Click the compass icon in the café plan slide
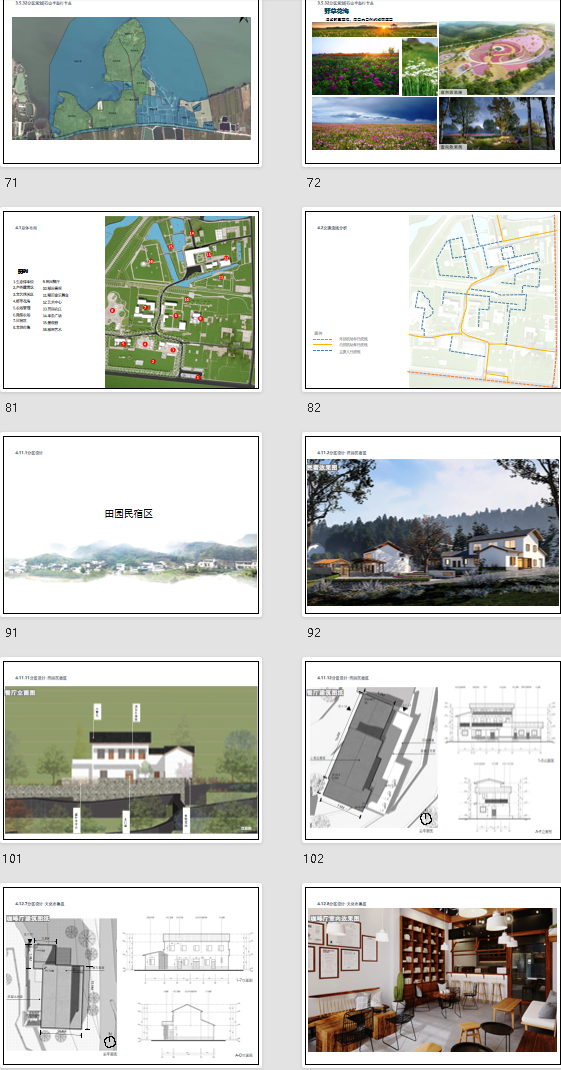The width and height of the screenshot is (561, 1070). tap(109, 1042)
